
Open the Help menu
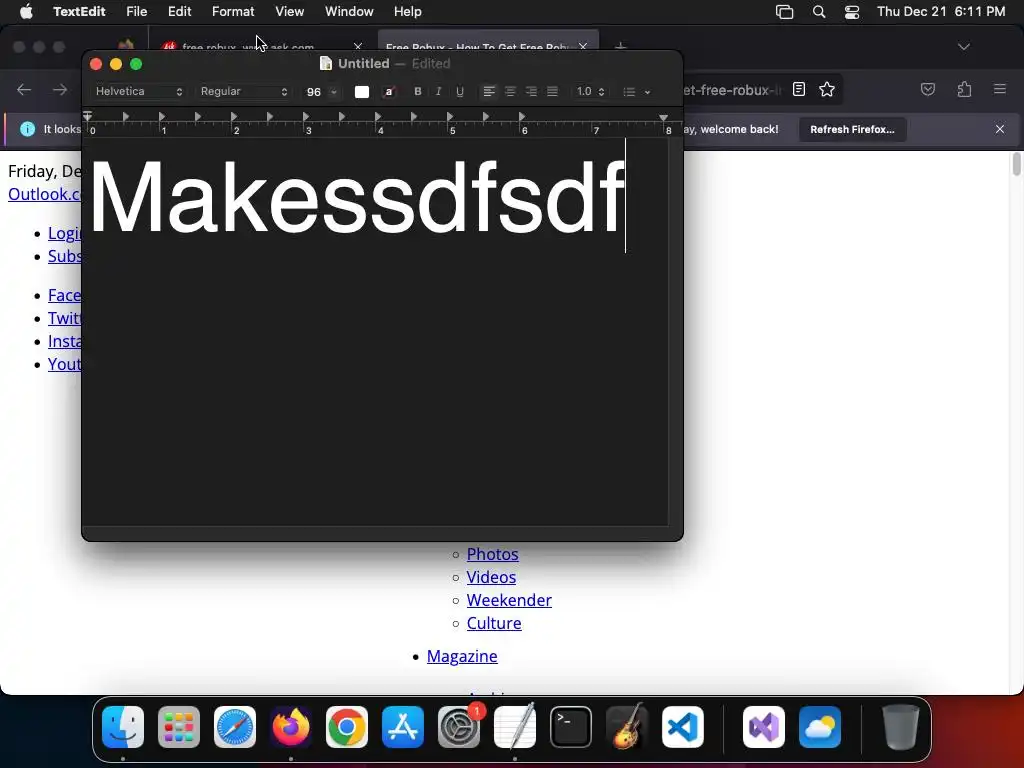[x=408, y=12]
